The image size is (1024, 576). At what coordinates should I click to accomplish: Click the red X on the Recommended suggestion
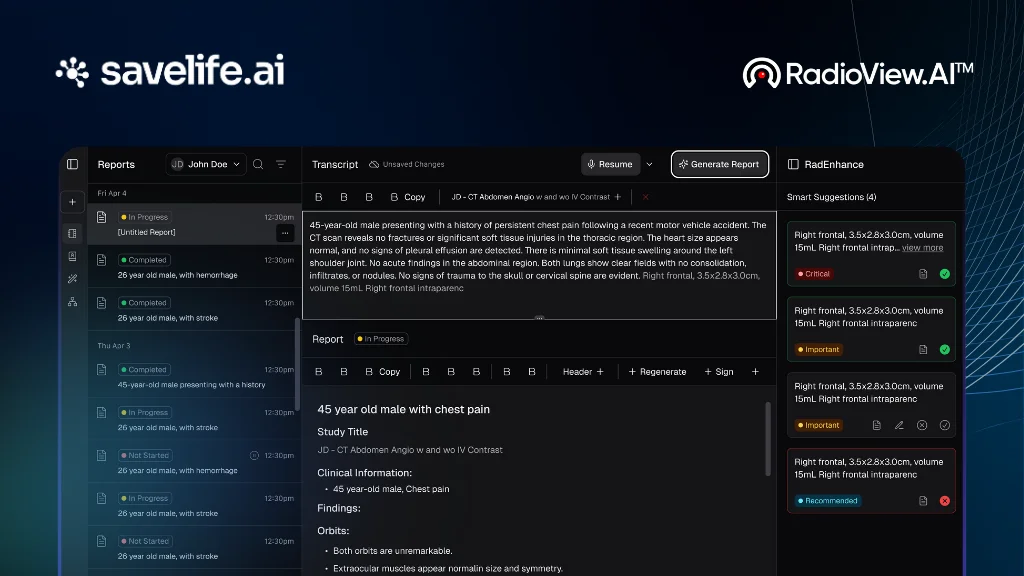coord(945,501)
